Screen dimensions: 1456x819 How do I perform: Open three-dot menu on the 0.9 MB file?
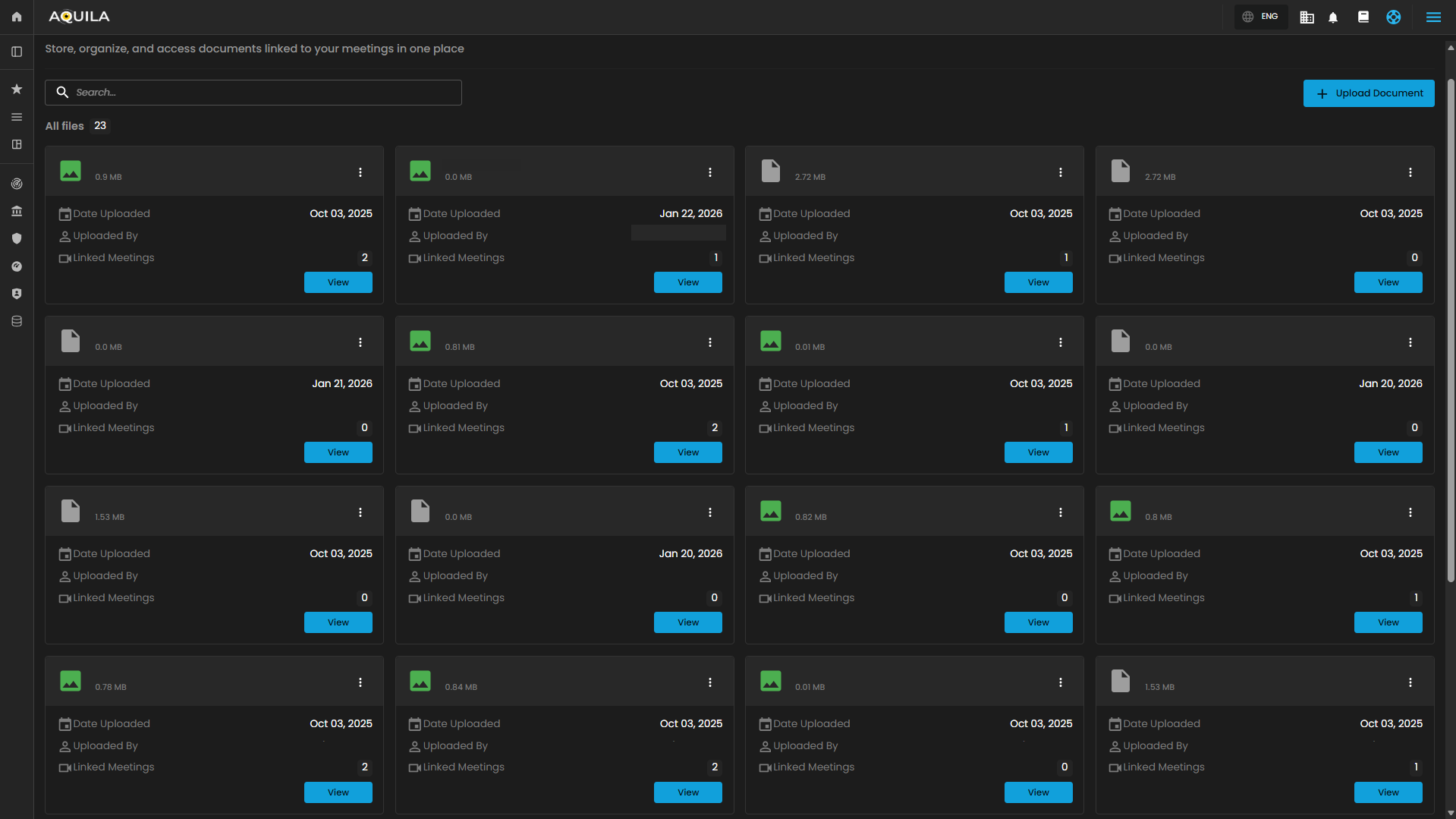tap(360, 172)
